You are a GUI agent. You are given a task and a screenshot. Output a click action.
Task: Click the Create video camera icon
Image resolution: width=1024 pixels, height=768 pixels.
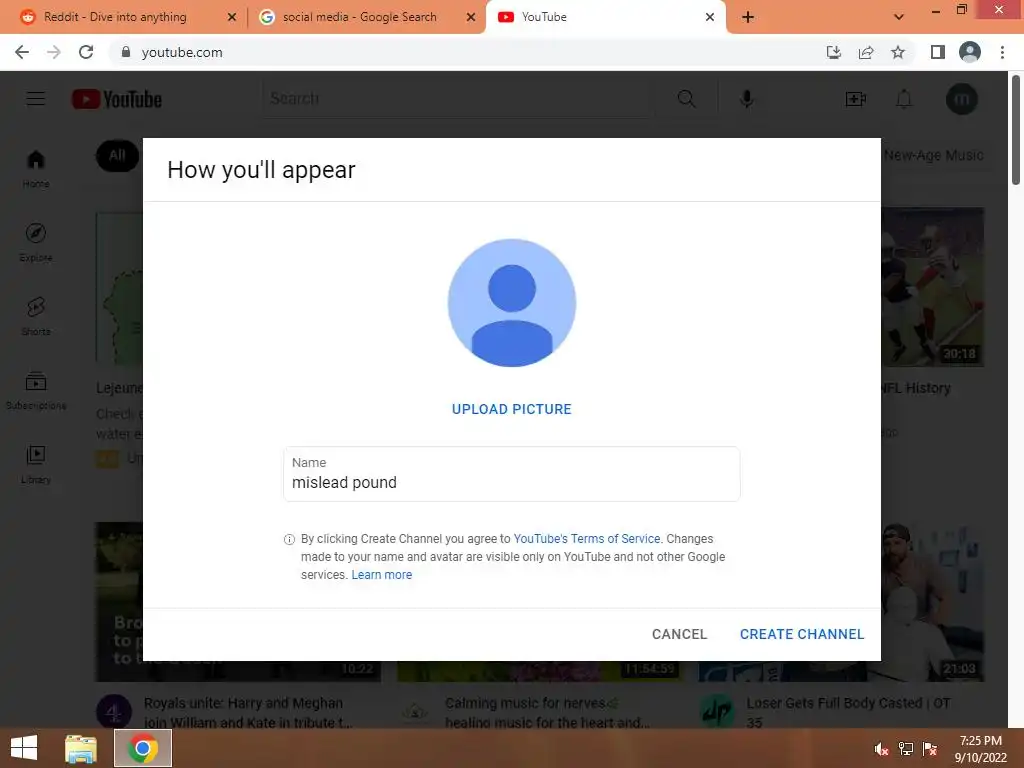(x=856, y=99)
